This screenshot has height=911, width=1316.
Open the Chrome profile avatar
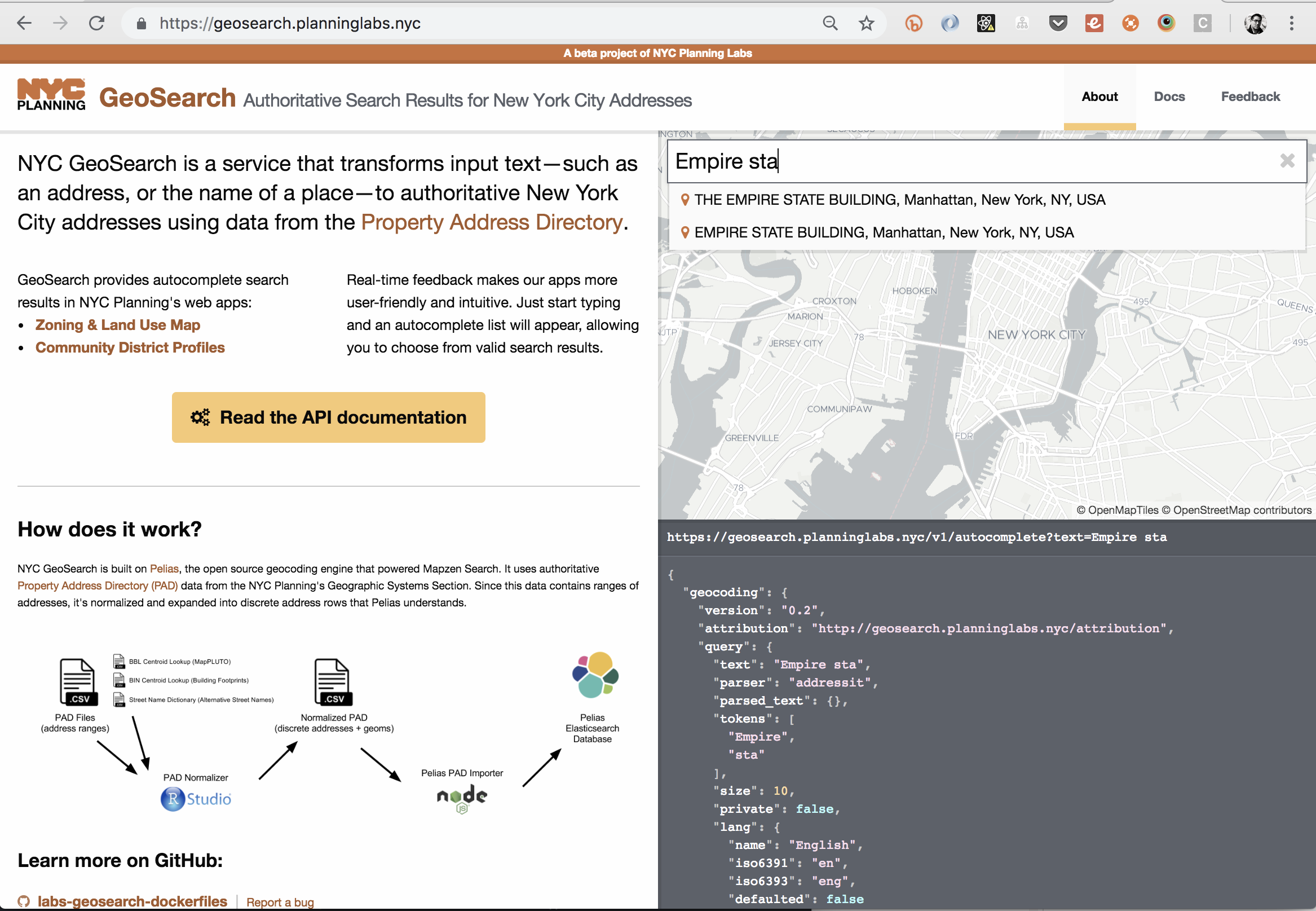pyautogui.click(x=1255, y=23)
